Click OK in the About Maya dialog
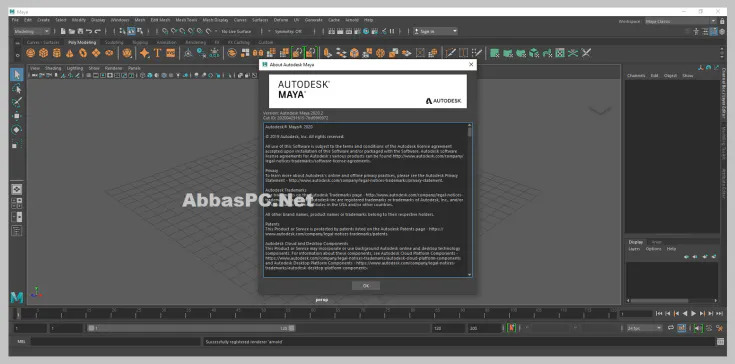Screen dimensions: 735x364 pos(366,286)
